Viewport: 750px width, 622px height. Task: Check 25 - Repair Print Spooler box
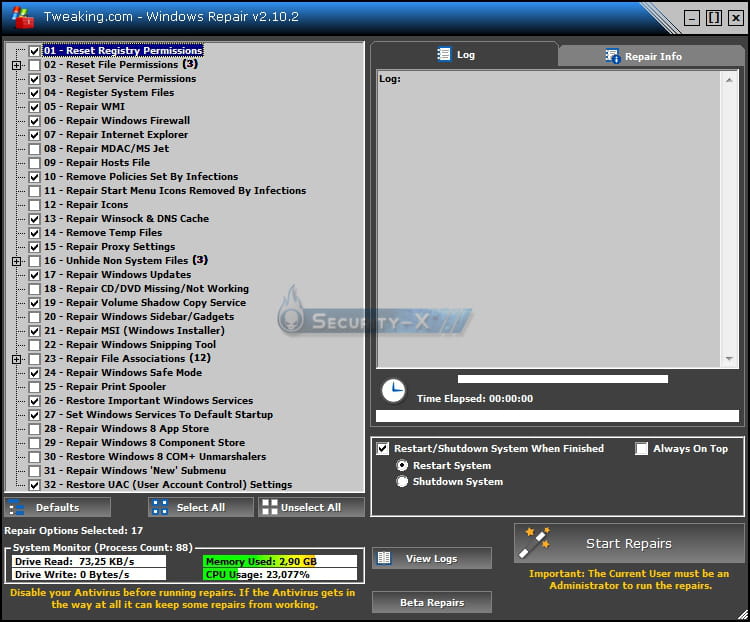[34, 387]
